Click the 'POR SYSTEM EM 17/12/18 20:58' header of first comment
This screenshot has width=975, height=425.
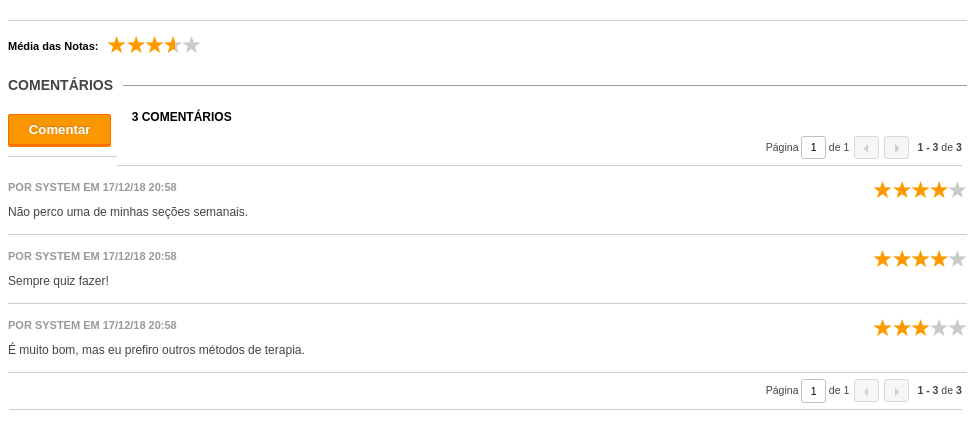pyautogui.click(x=92, y=187)
